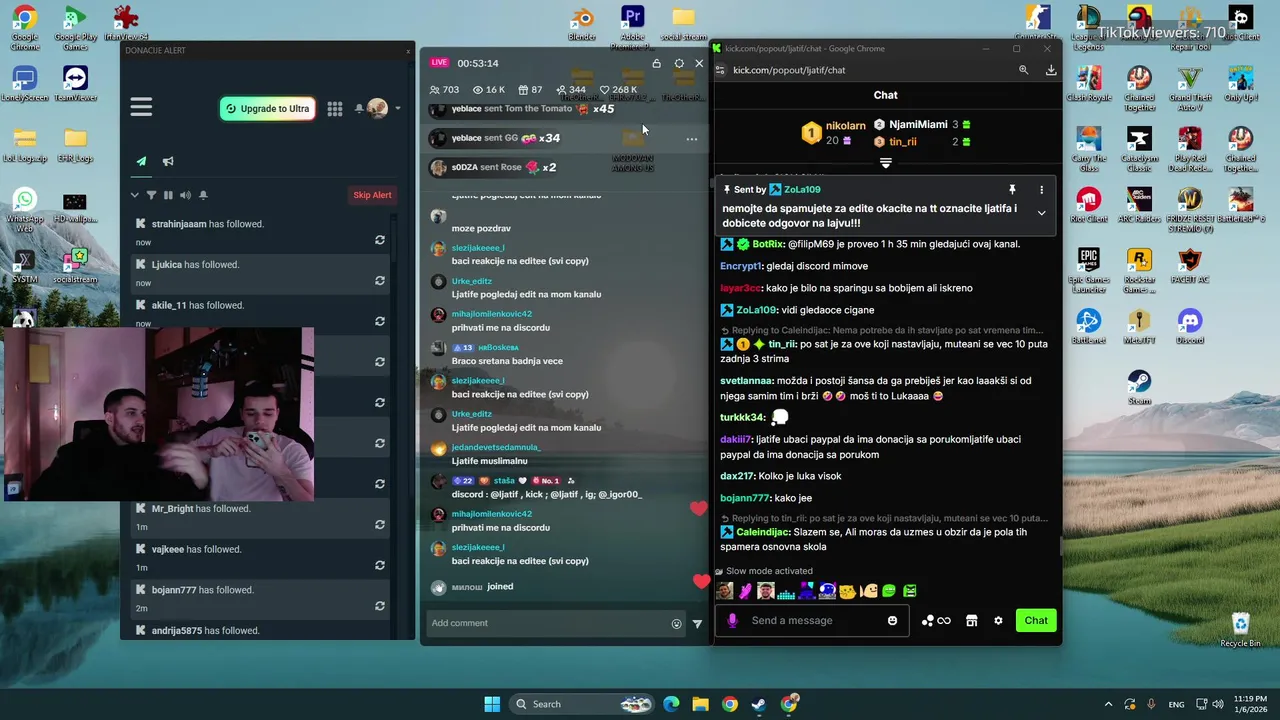Screen dimensions: 1280x720
Task: Open the TikTok Live overlay settings gear
Action: 679,63
